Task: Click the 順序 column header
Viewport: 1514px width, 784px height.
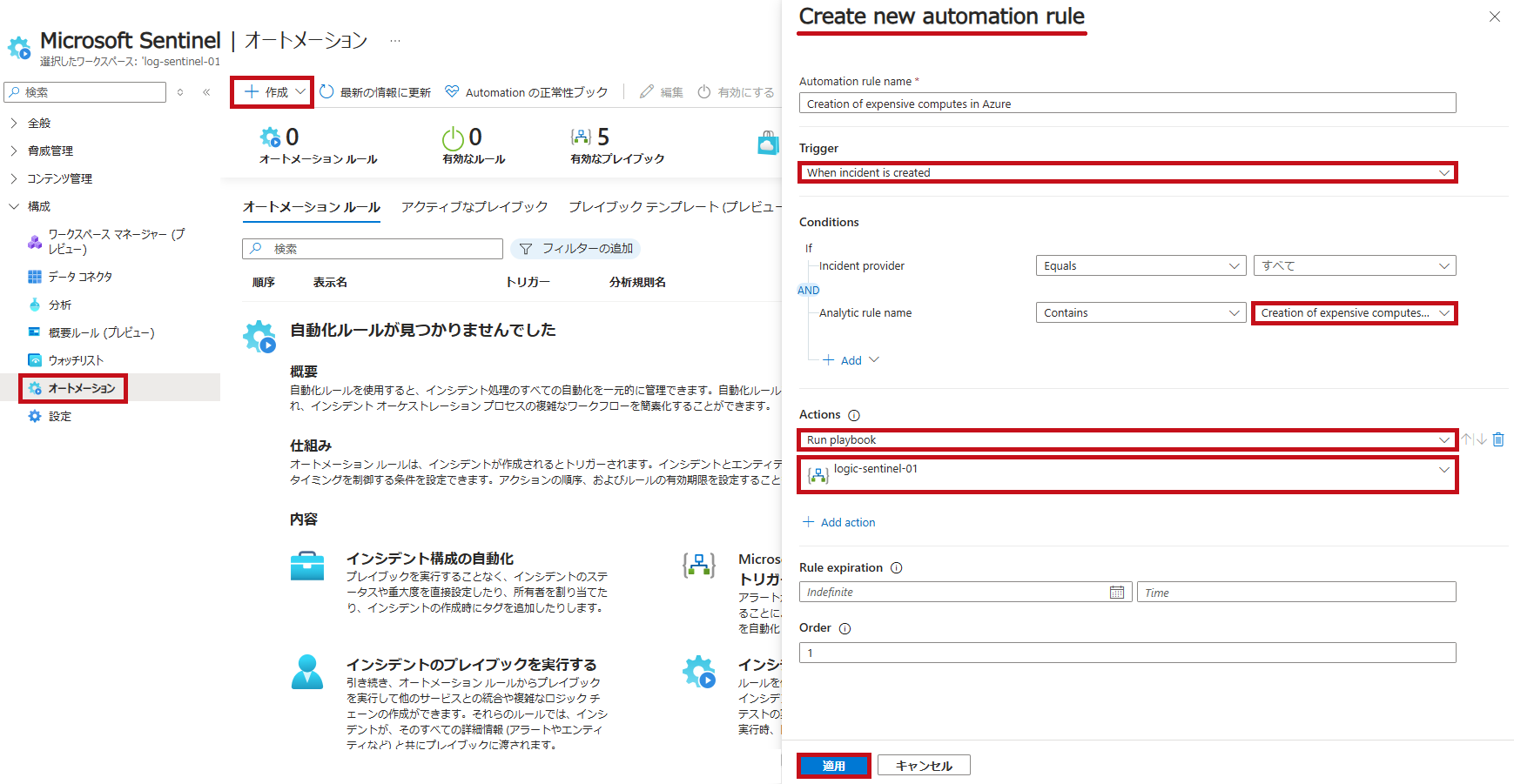Action: click(264, 283)
